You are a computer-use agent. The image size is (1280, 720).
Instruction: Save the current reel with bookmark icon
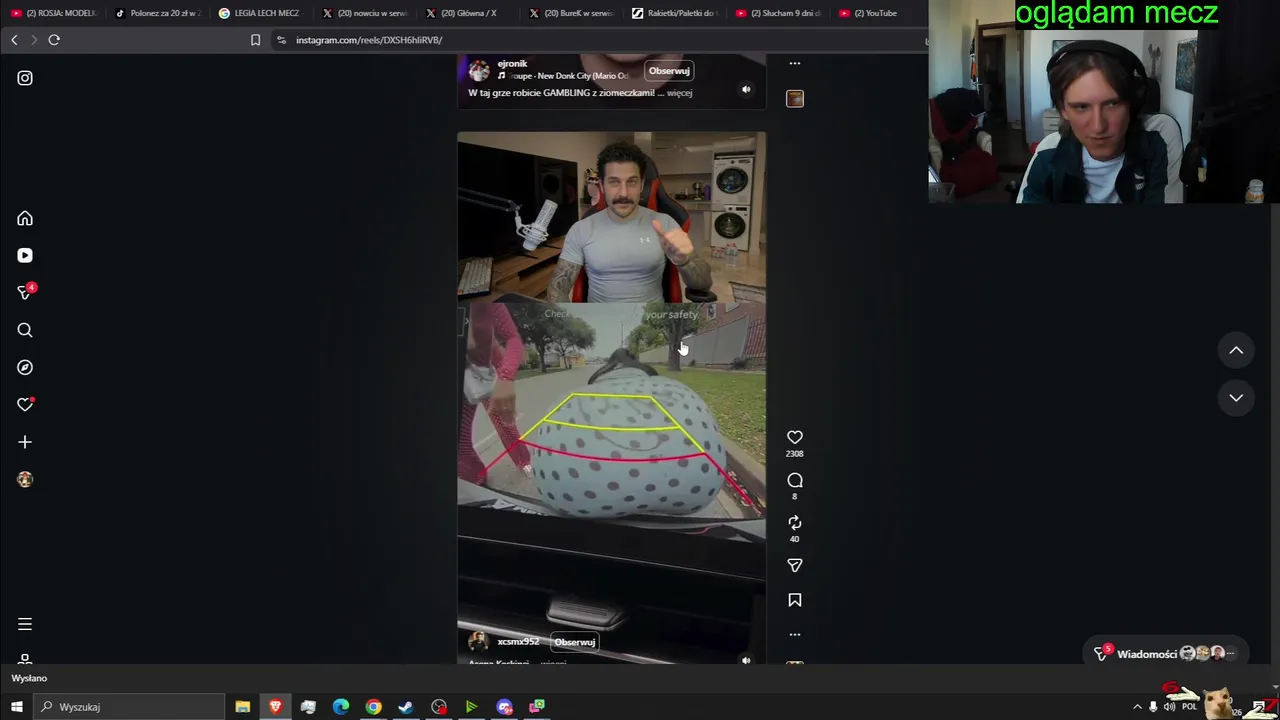[795, 600]
